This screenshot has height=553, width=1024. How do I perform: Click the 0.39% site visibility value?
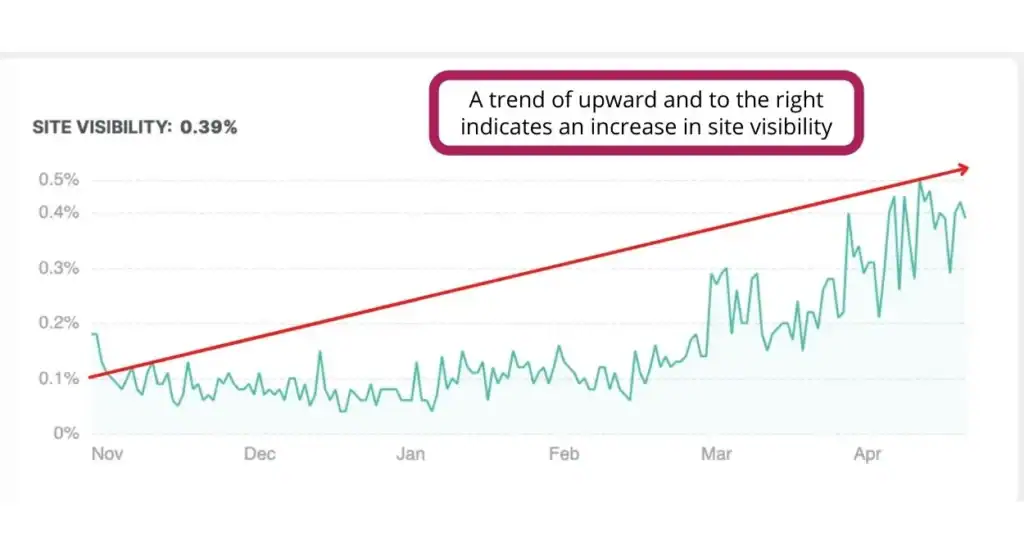pos(208,128)
